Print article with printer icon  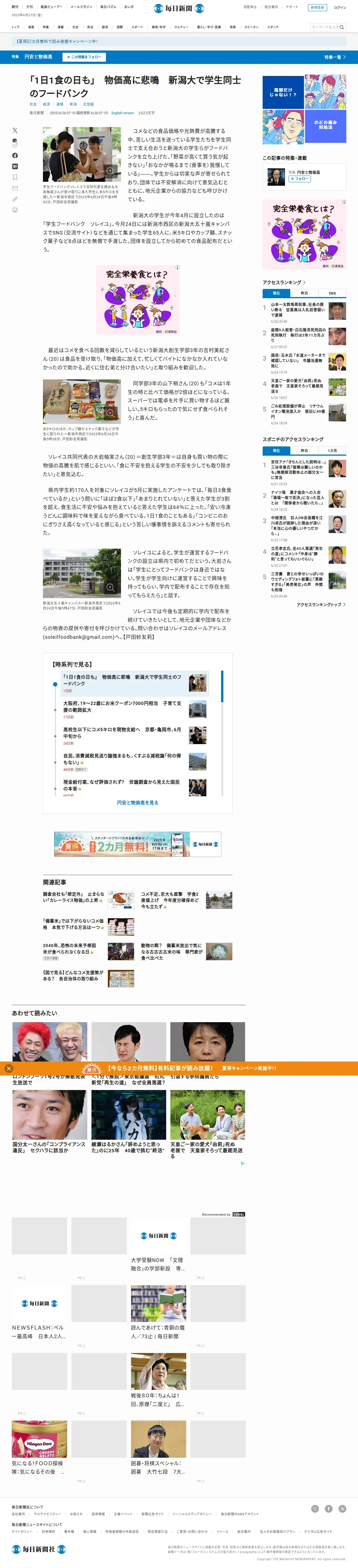(x=15, y=210)
